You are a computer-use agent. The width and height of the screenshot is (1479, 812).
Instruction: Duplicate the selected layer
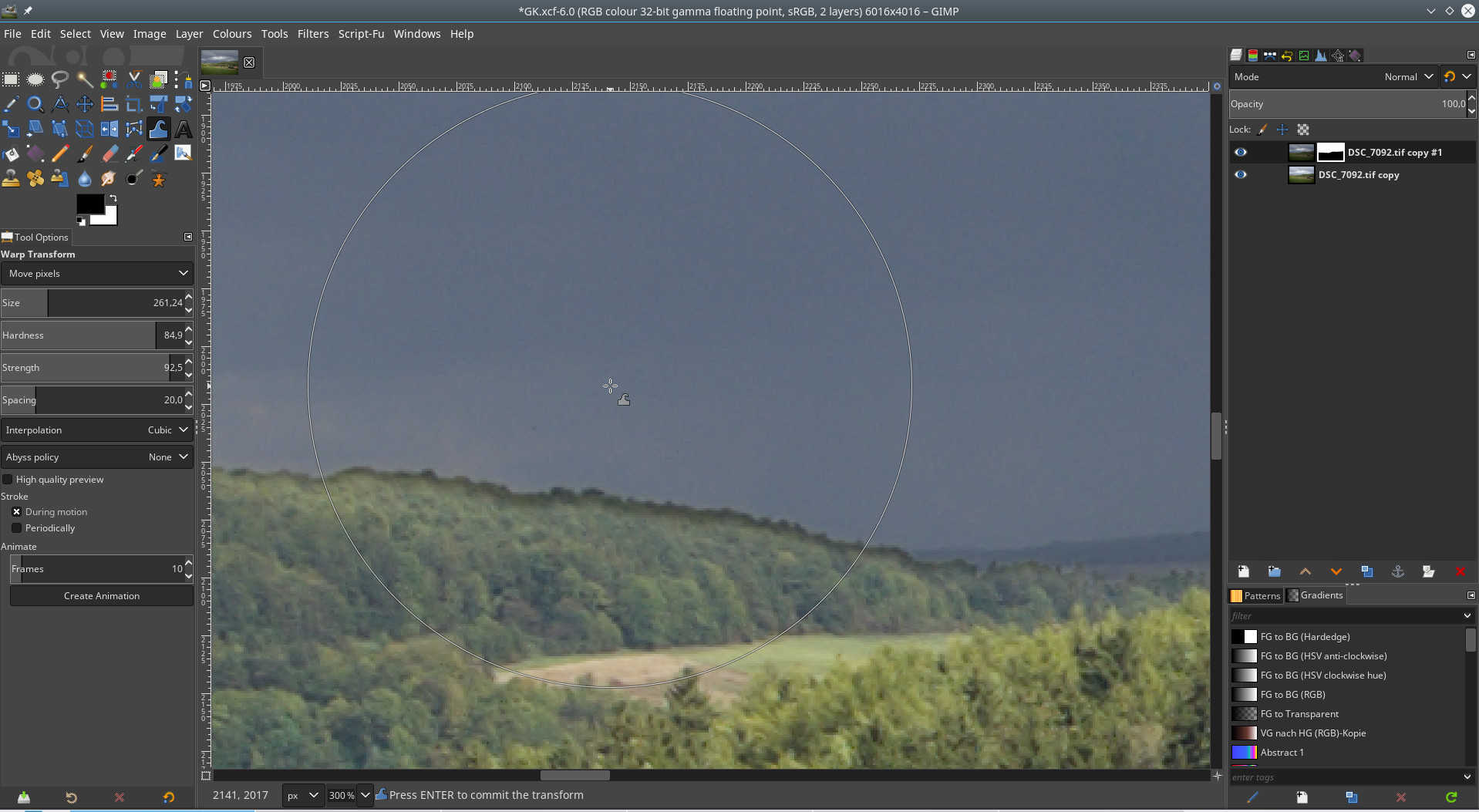pos(1367,571)
